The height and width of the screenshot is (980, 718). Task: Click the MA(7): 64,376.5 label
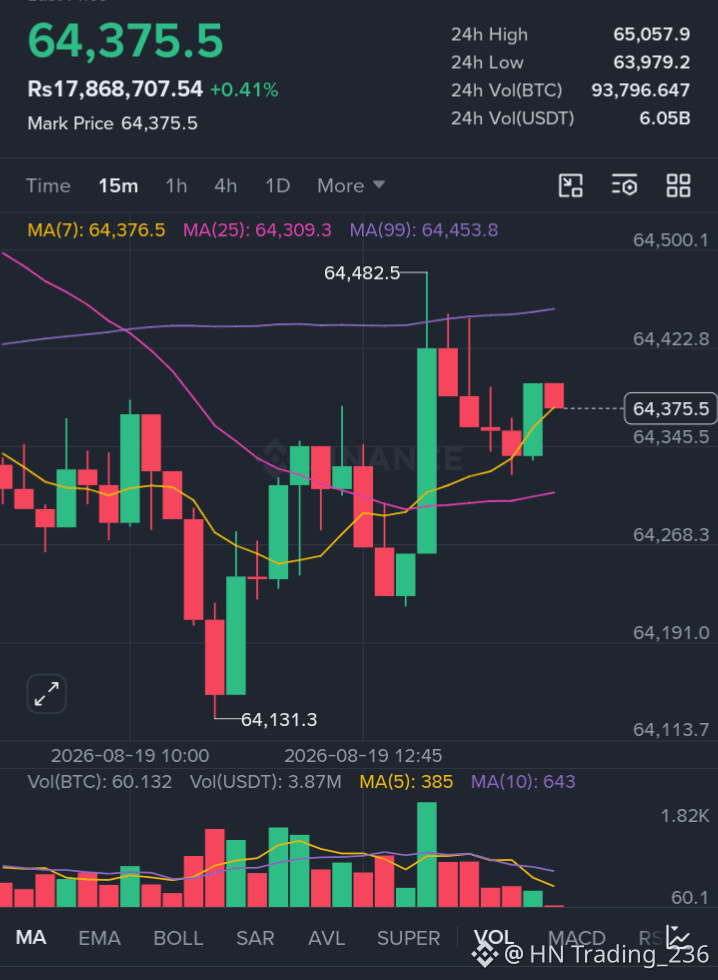[x=96, y=230]
